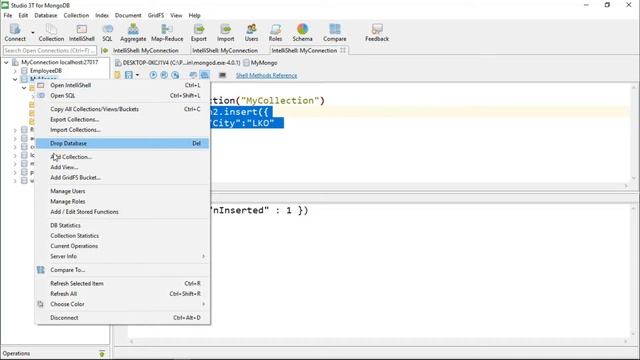This screenshot has height=360, width=640.
Task: Open the Roles manager icon
Action: (x=276, y=32)
